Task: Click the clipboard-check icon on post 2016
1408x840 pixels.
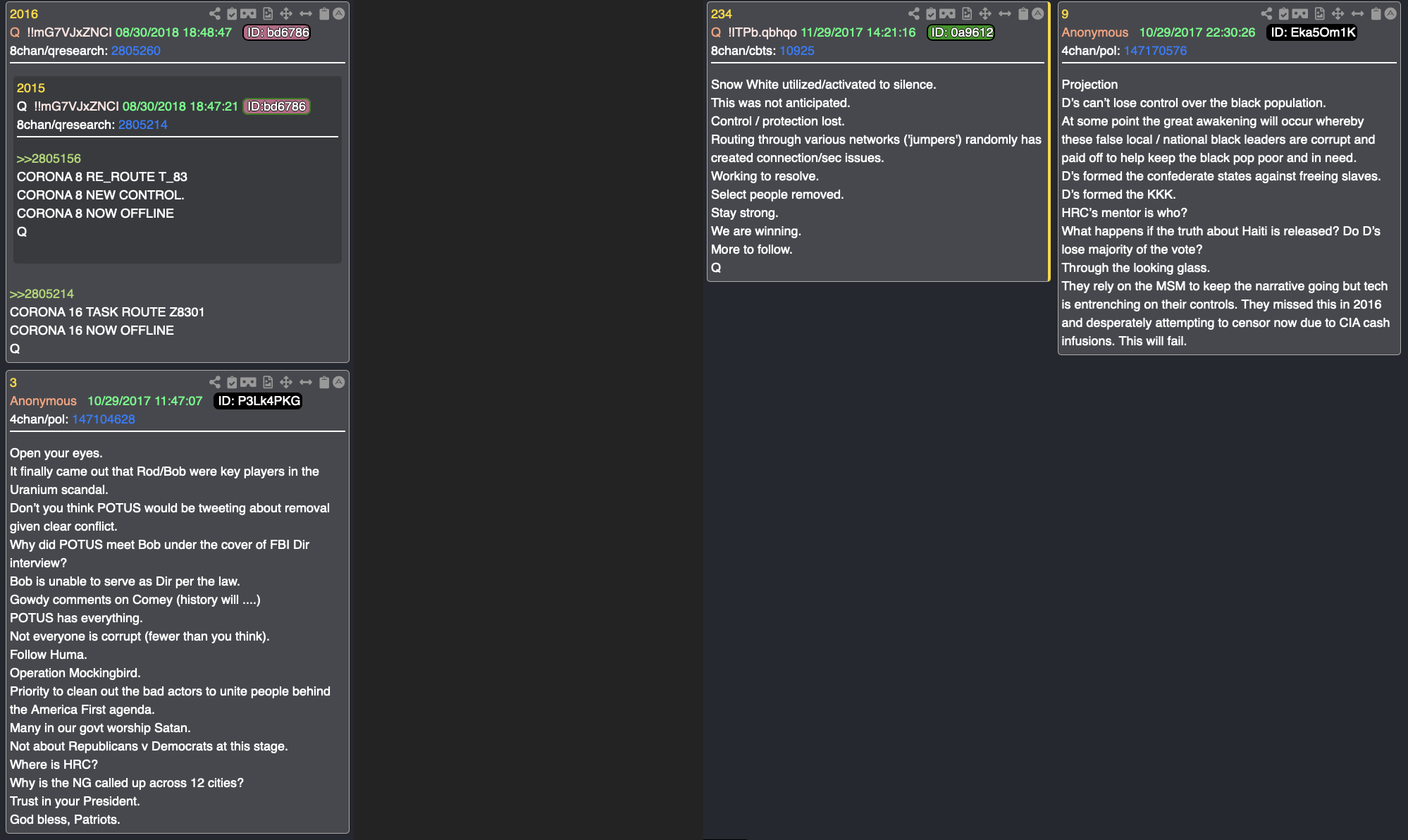Action: pyautogui.click(x=232, y=13)
